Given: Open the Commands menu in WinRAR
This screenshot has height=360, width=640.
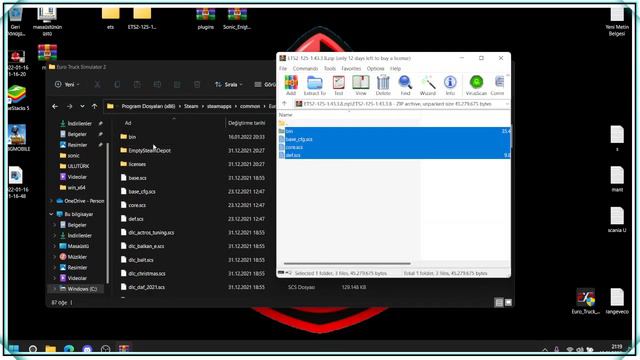Looking at the screenshot, I should coord(305,69).
